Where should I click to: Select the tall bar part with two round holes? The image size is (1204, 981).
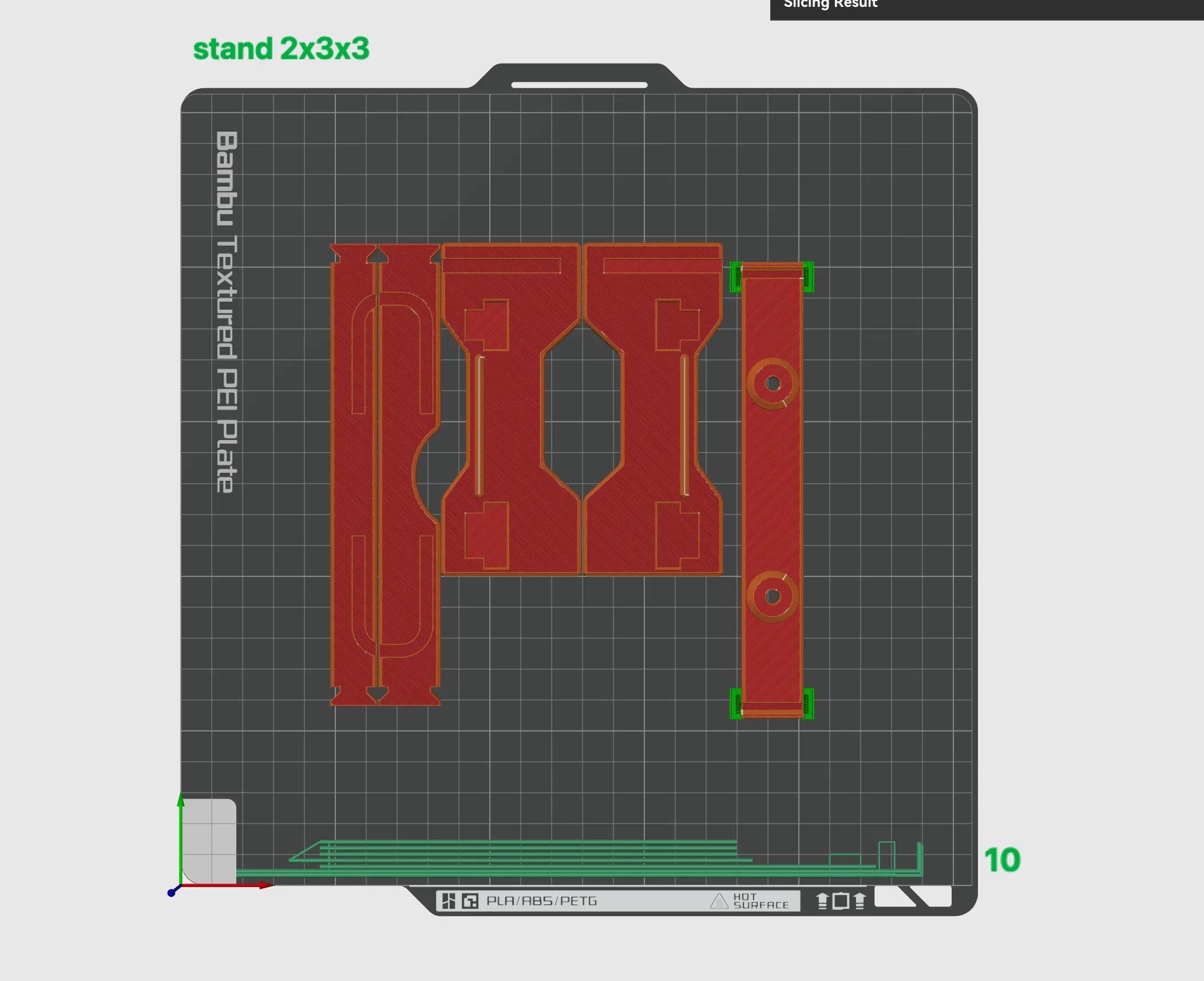pos(772,490)
